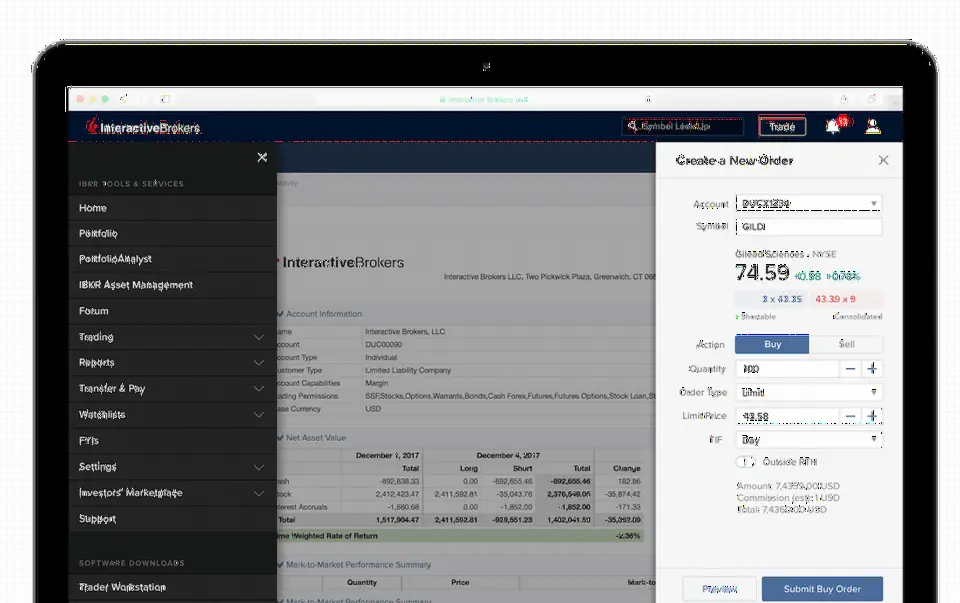This screenshot has width=960, height=603.
Task: Click the Symbol field containing GILD
Action: tap(809, 227)
